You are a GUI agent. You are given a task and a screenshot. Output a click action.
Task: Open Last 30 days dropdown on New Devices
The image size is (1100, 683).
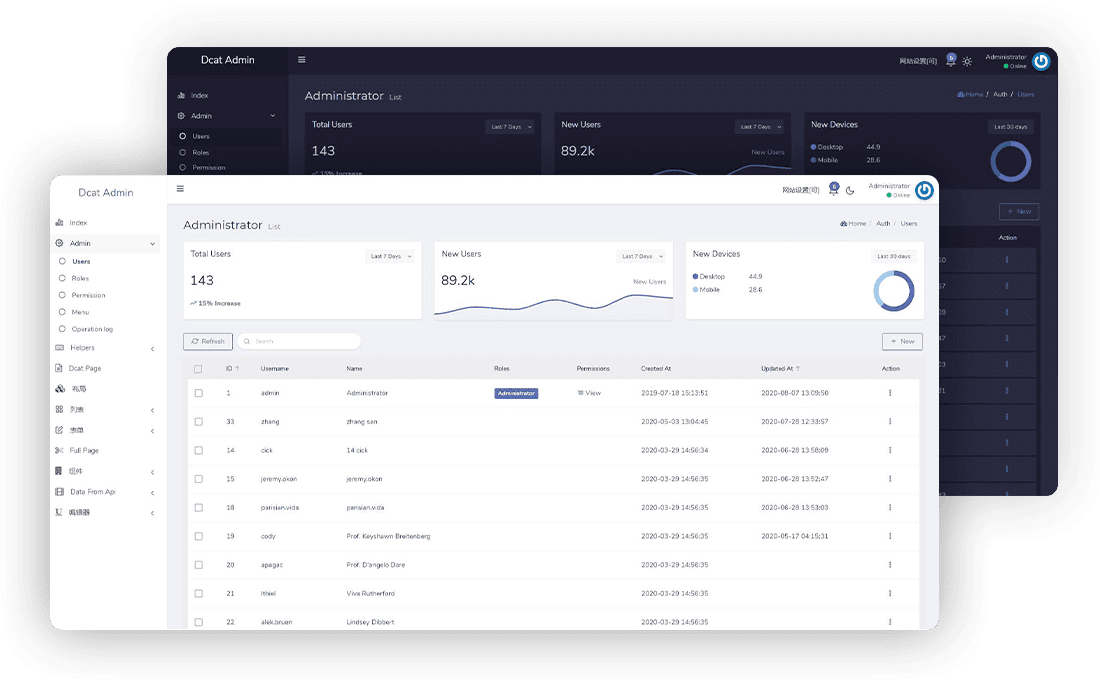point(893,257)
